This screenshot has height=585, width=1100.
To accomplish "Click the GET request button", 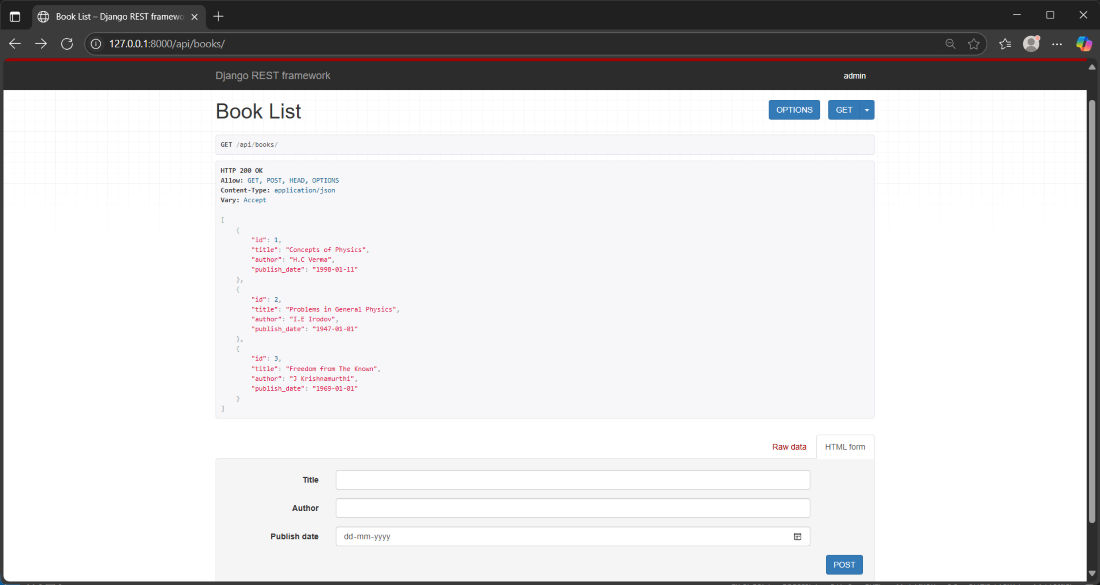I will [844, 110].
